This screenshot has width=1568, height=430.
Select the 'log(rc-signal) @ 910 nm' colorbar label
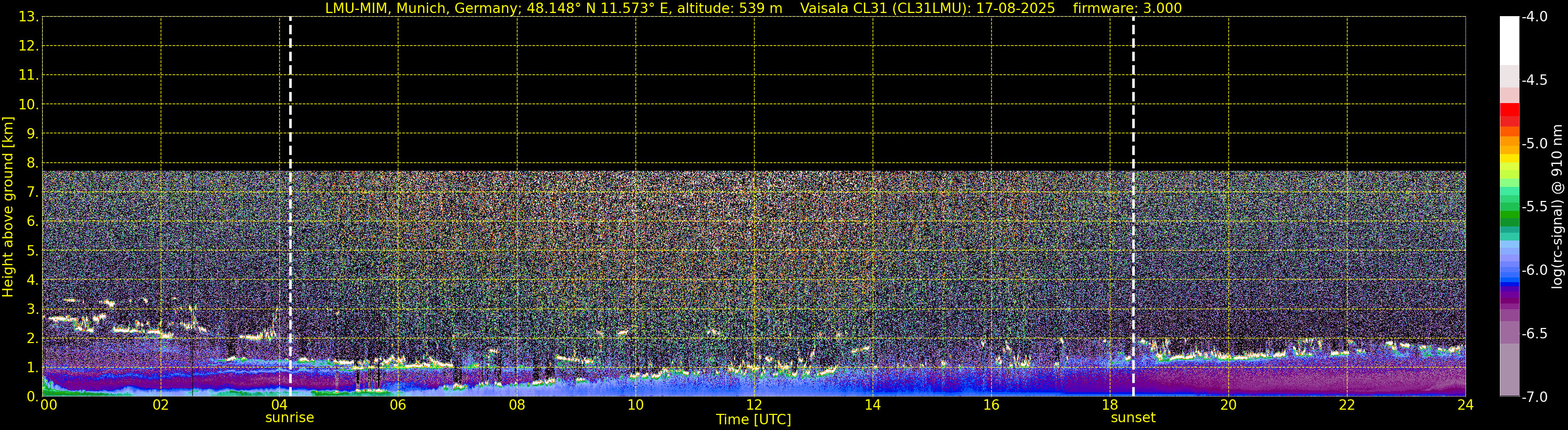1558,207
